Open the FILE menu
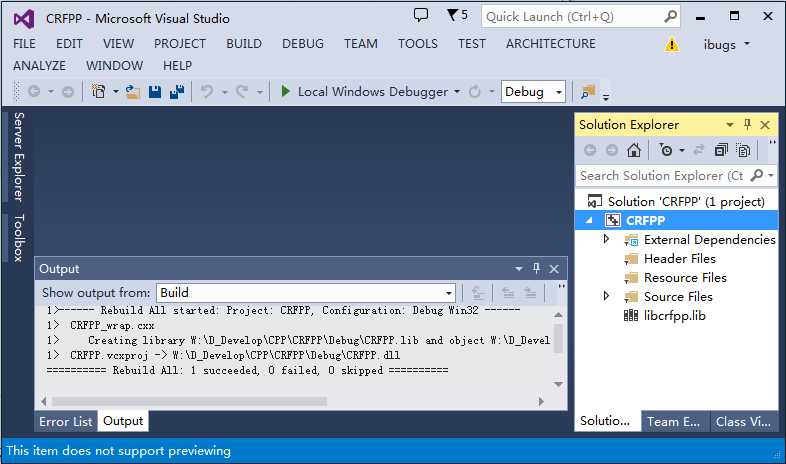Viewport: 786px width, 464px height. point(24,44)
